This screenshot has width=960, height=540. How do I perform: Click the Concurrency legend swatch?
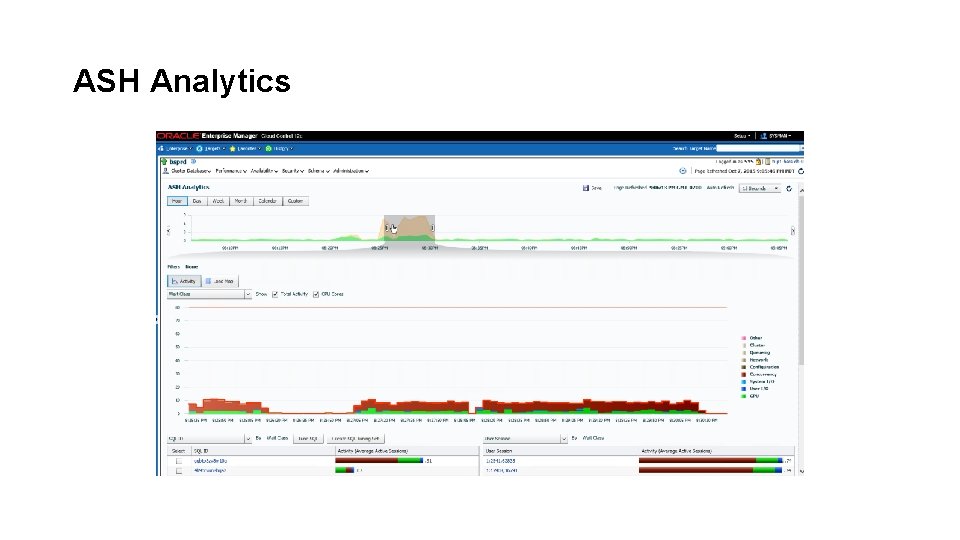pyautogui.click(x=744, y=375)
